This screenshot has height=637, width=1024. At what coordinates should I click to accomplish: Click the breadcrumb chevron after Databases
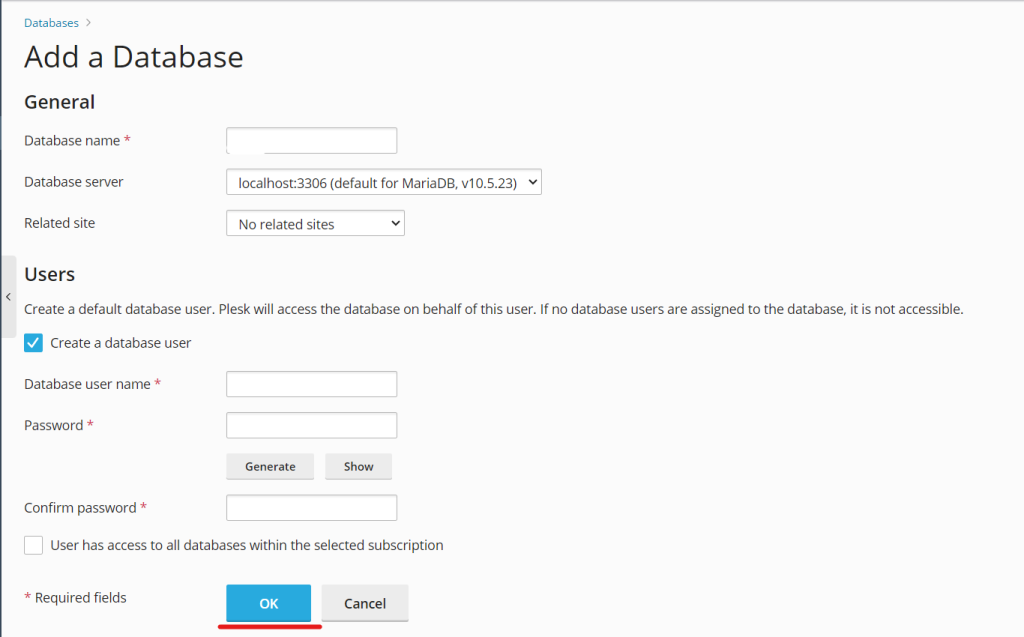click(88, 23)
